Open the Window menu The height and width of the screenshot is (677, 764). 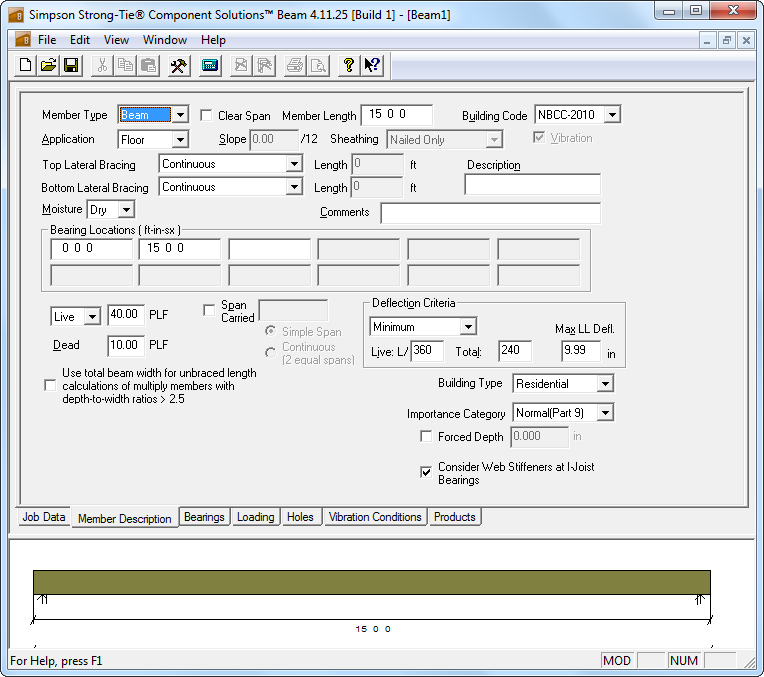point(165,40)
